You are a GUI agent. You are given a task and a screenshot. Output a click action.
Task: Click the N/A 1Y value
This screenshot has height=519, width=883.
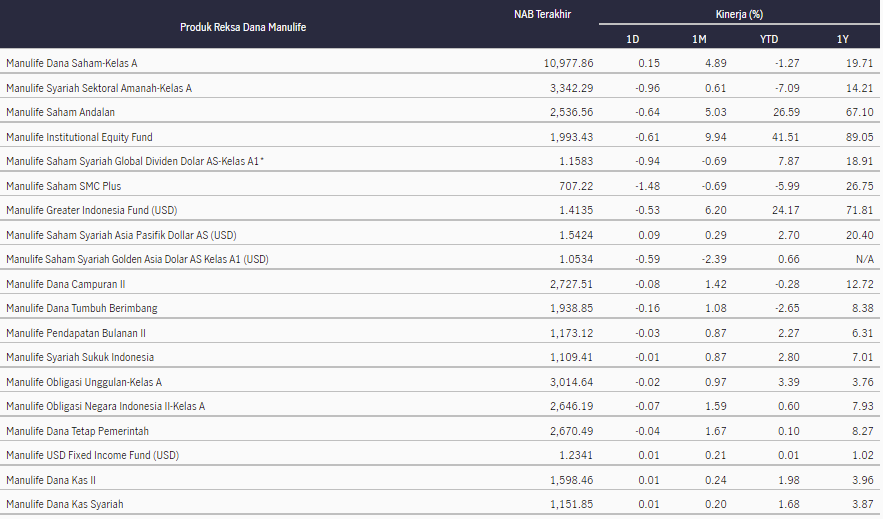click(x=864, y=259)
